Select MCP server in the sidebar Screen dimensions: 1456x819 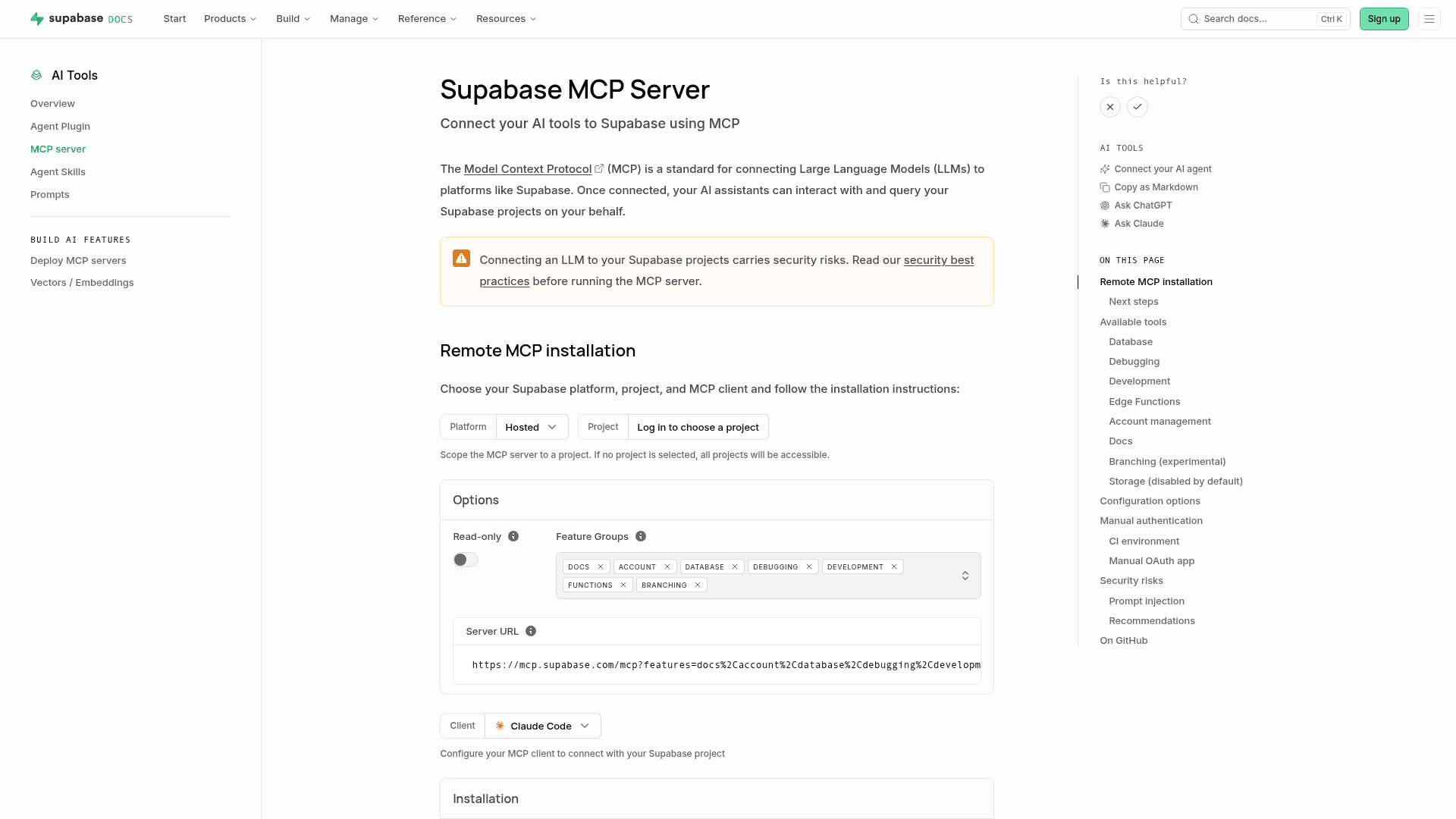coord(58,149)
